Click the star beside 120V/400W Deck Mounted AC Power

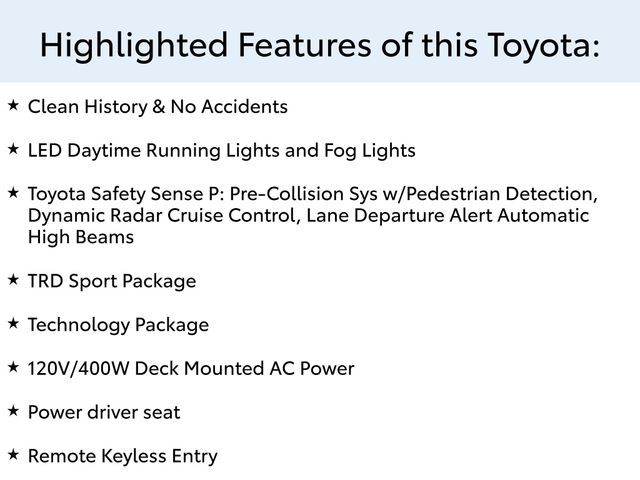pos(13,367)
